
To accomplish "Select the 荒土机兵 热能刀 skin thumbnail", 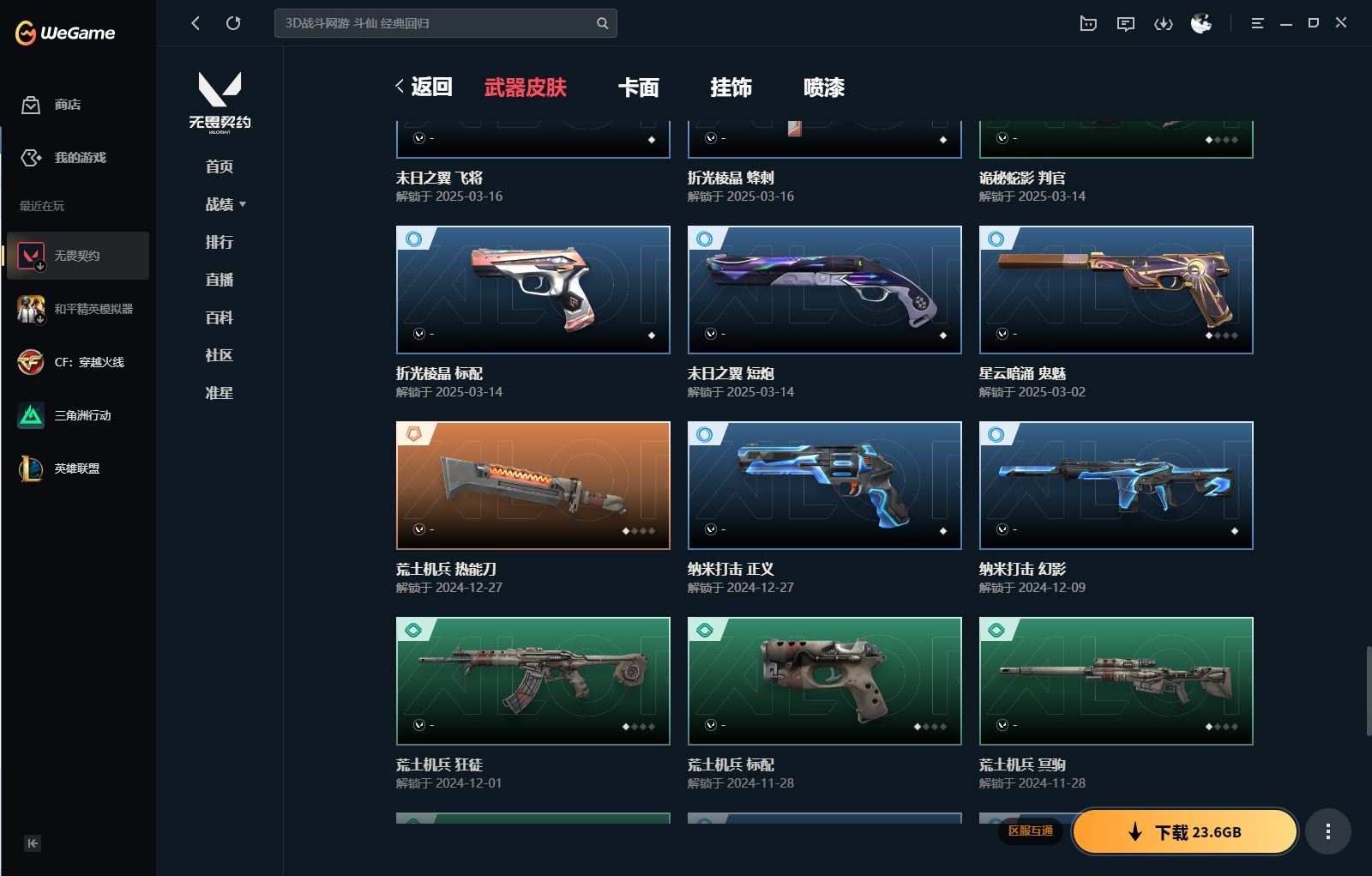I will click(x=533, y=486).
